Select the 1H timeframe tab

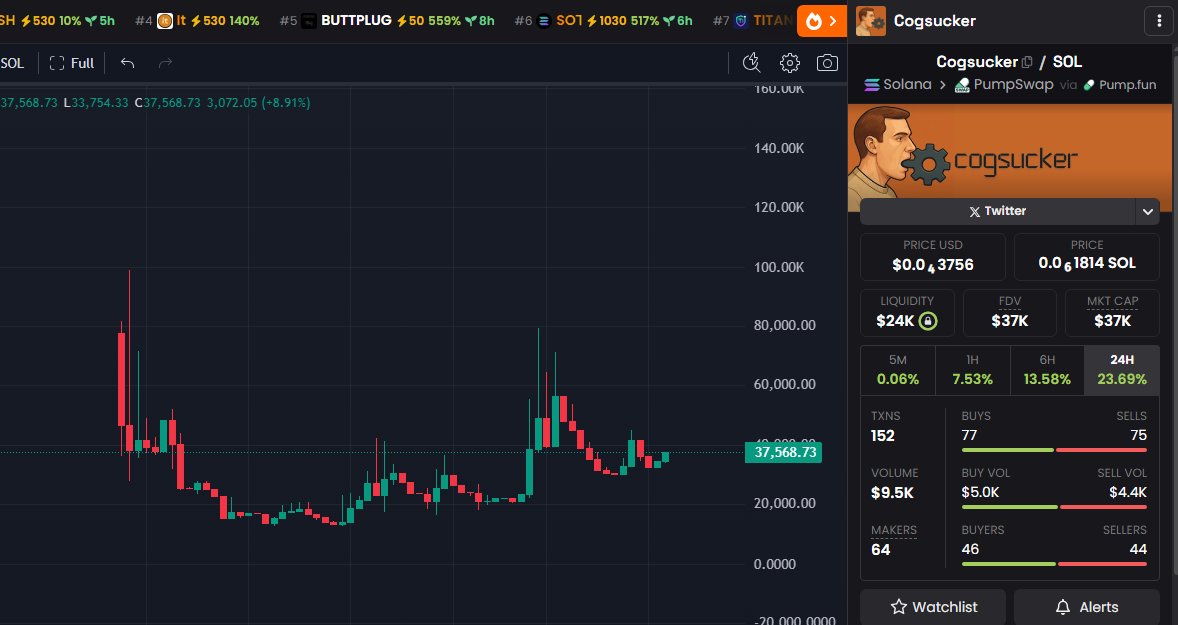click(972, 370)
